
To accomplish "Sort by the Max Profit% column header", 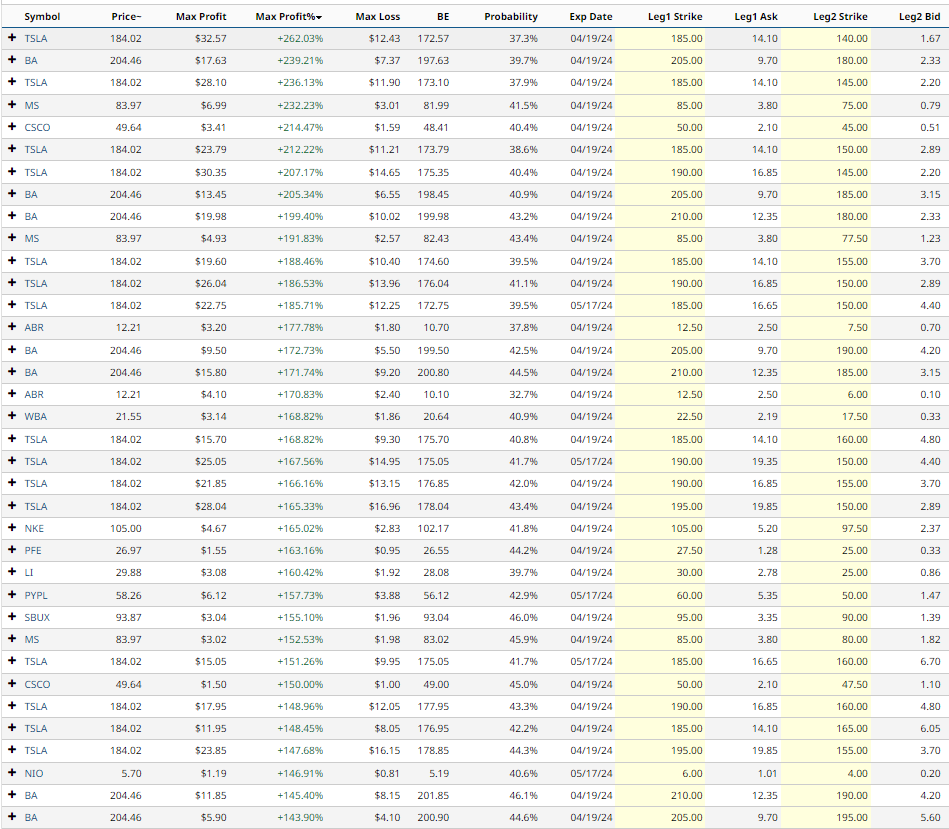I will click(289, 16).
